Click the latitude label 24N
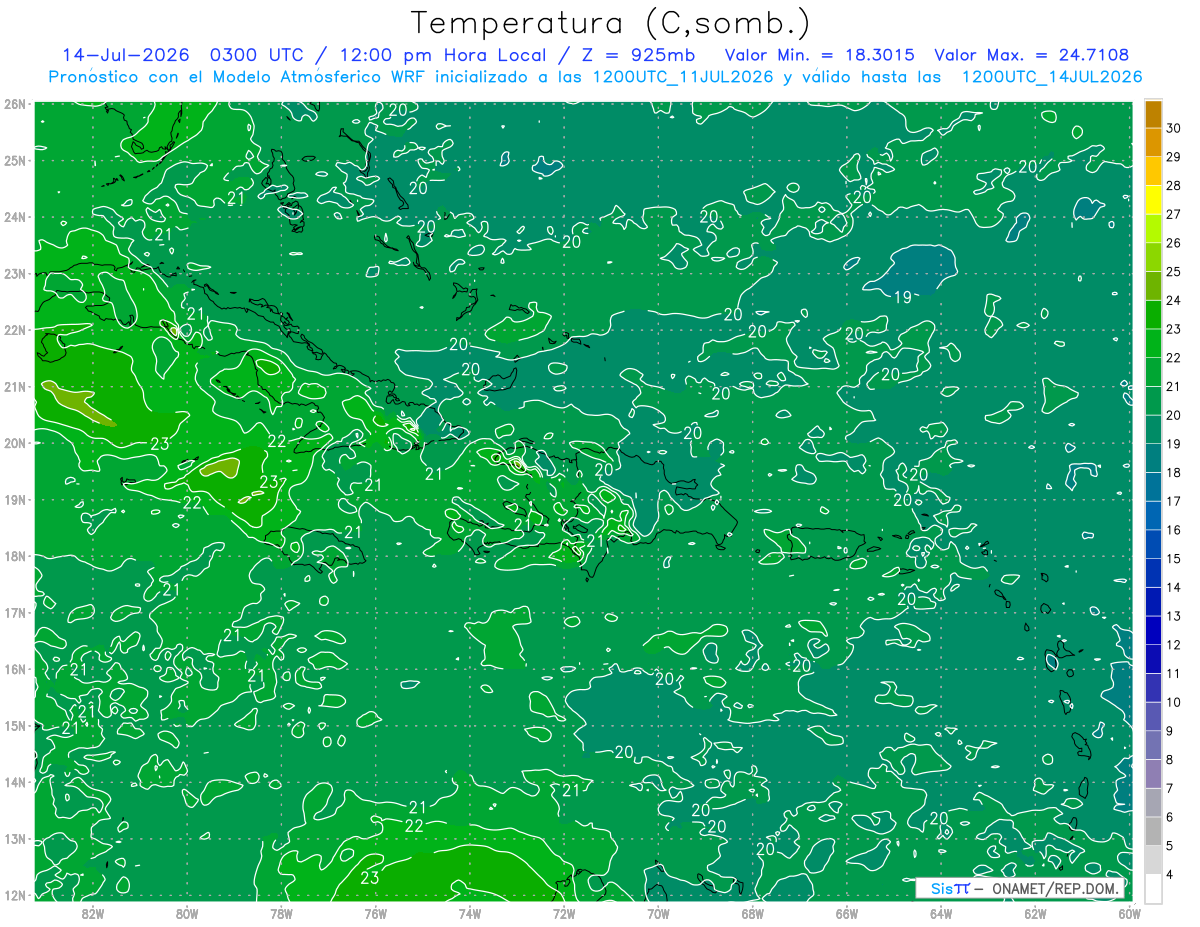 pos(15,216)
